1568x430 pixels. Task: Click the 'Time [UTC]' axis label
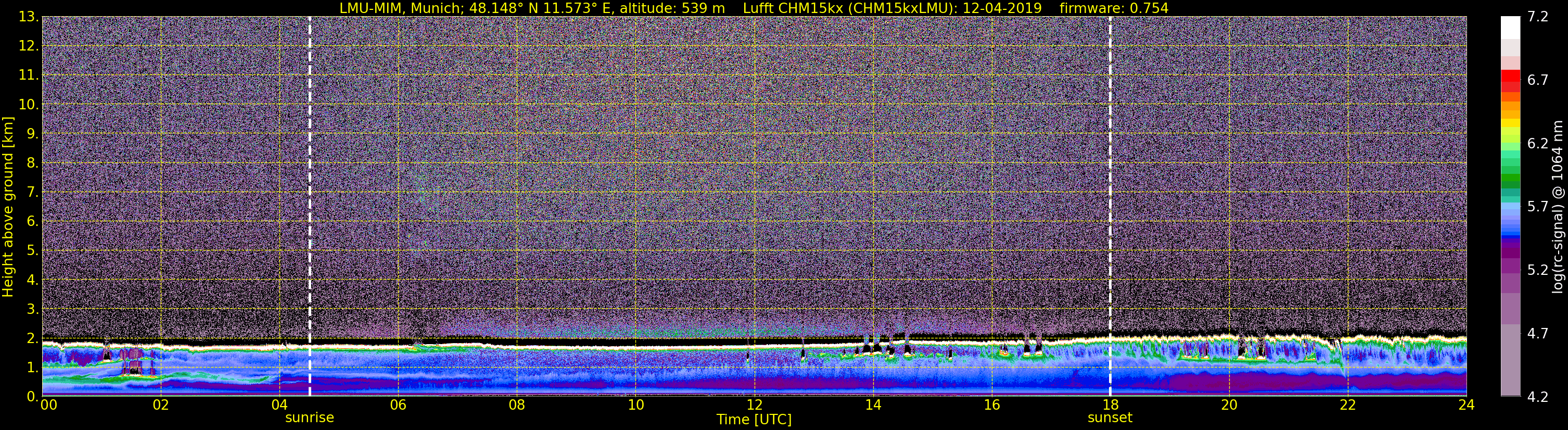point(754,420)
